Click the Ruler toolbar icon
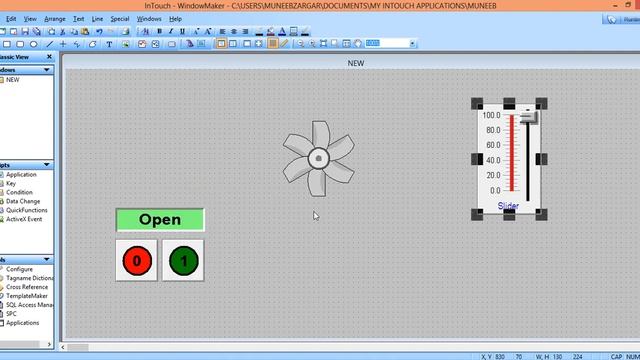Screen dimensions: 640x360 [x=284, y=44]
